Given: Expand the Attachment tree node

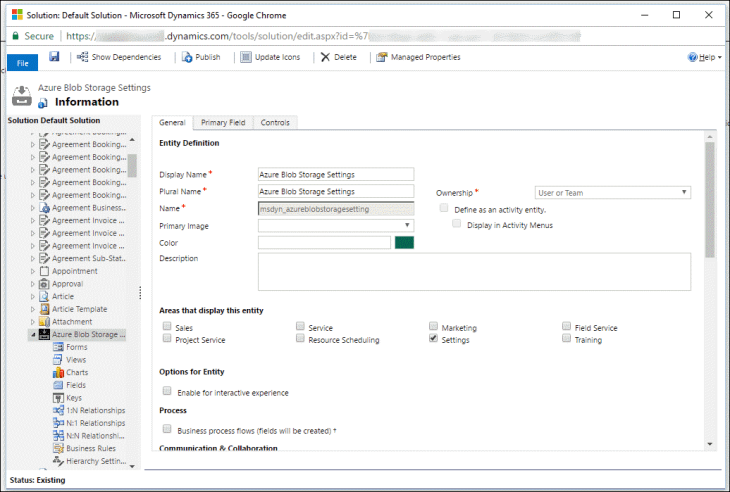Looking at the screenshot, I should click(33, 322).
